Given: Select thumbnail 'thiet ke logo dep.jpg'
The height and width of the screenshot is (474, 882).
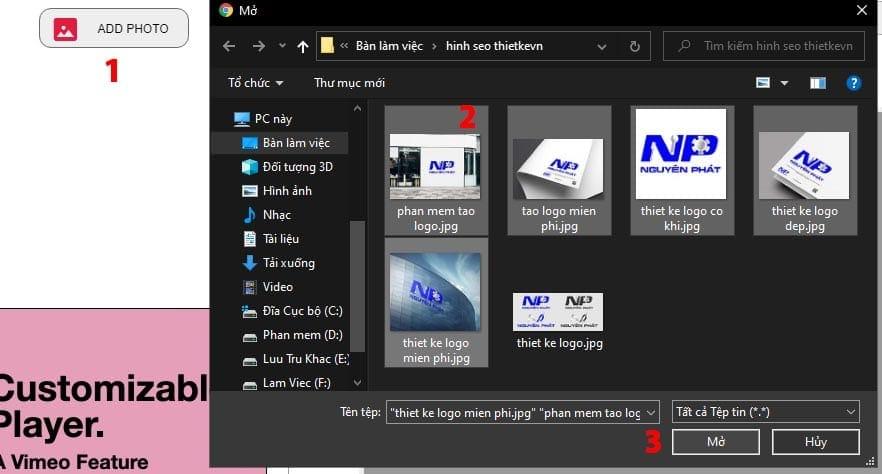Looking at the screenshot, I should [804, 170].
